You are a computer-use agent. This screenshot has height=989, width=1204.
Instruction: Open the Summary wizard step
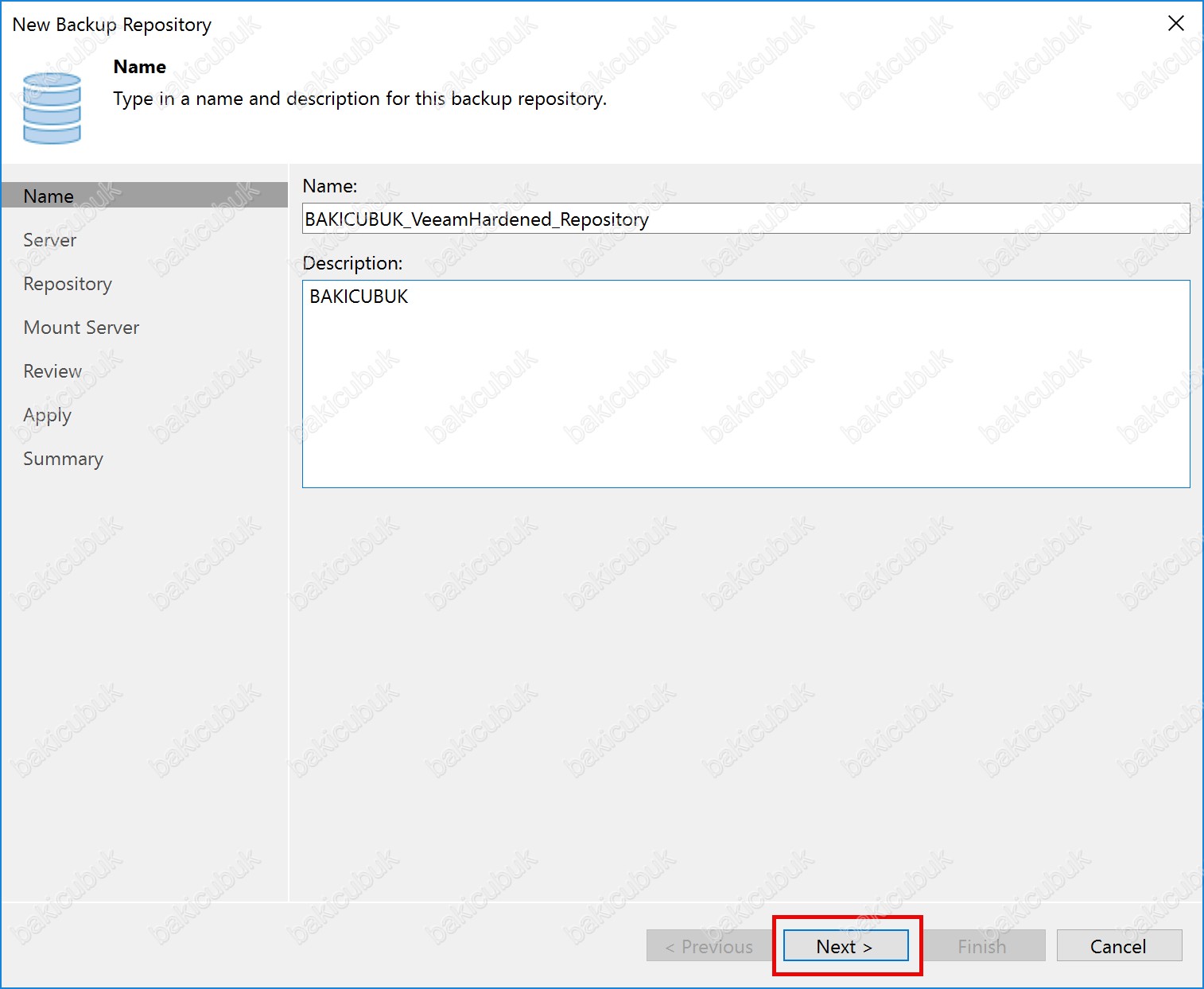(64, 459)
